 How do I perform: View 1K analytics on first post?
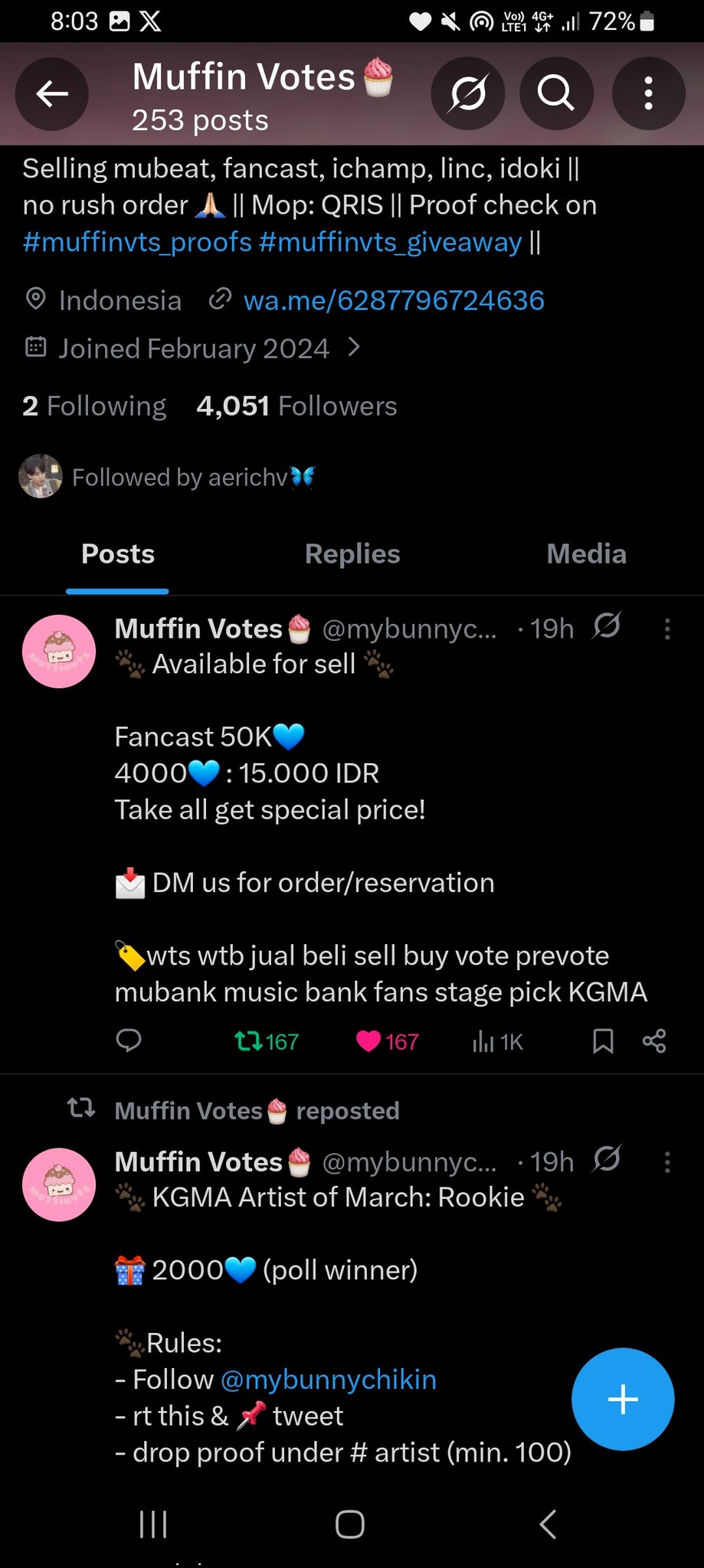pyautogui.click(x=498, y=1041)
